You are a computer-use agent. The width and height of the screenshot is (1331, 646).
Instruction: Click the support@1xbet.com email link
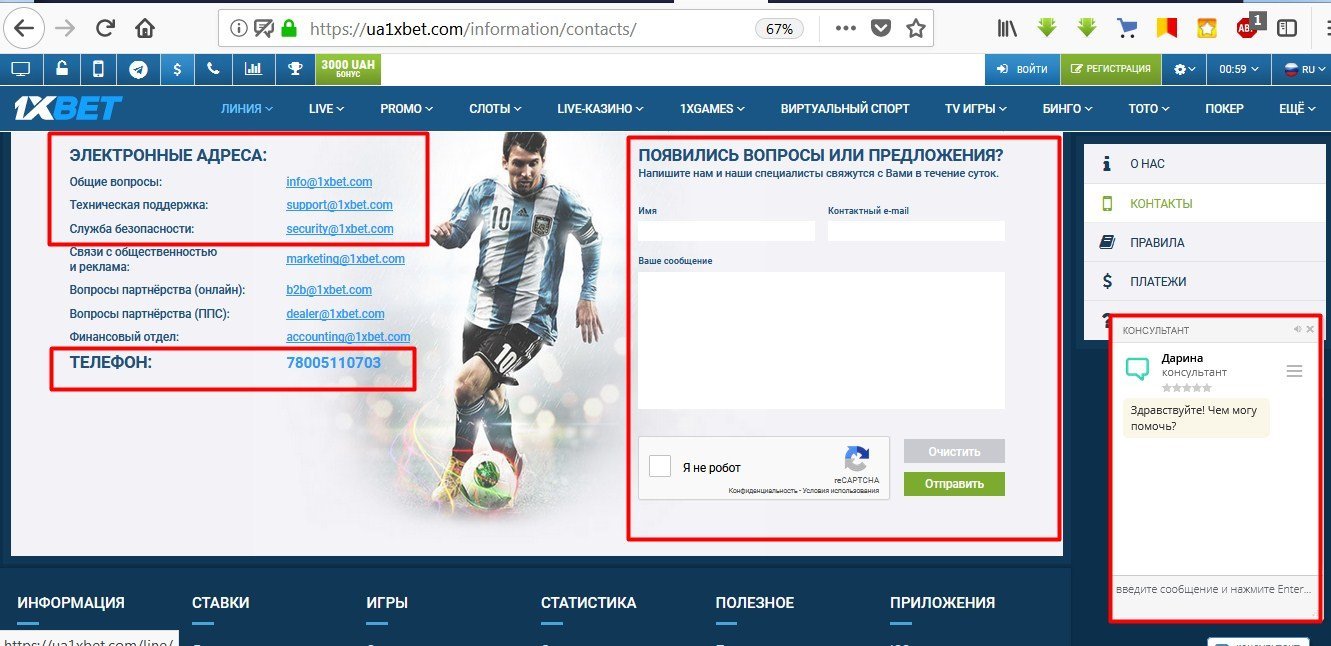pos(339,205)
